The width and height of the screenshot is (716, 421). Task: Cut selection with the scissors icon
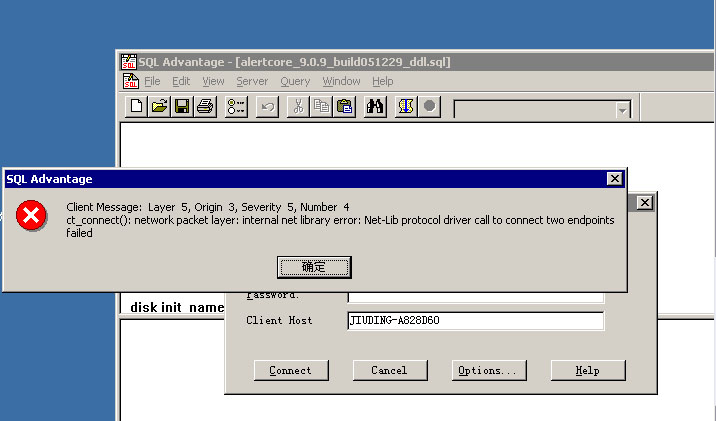[x=298, y=107]
